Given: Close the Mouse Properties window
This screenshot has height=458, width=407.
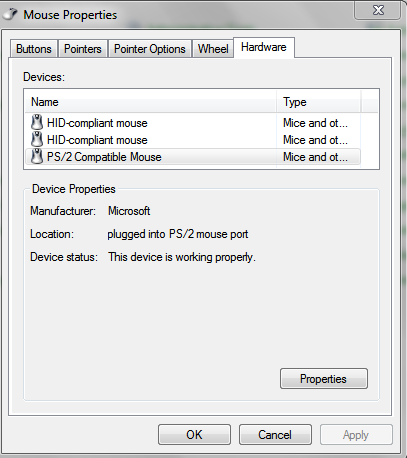Looking at the screenshot, I should point(378,10).
